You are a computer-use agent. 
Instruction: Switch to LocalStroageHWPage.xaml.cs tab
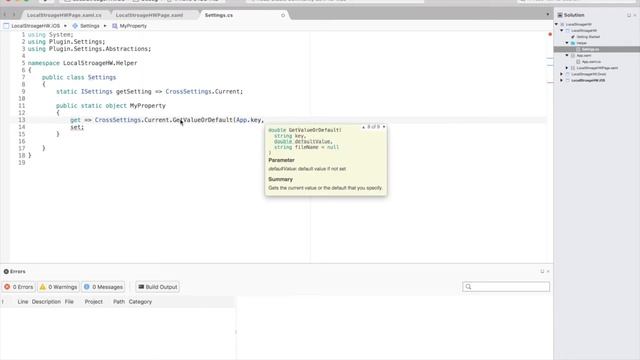point(64,15)
